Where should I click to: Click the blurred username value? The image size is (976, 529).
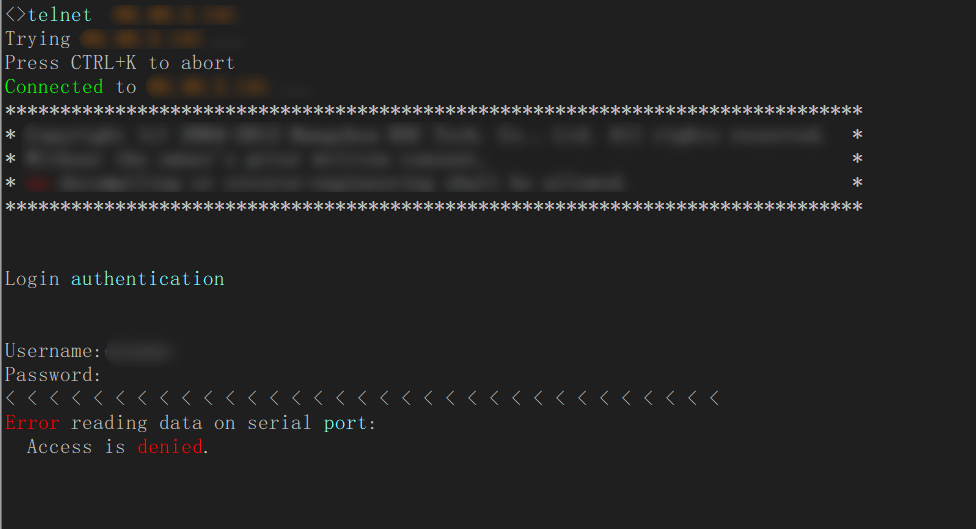tap(139, 351)
